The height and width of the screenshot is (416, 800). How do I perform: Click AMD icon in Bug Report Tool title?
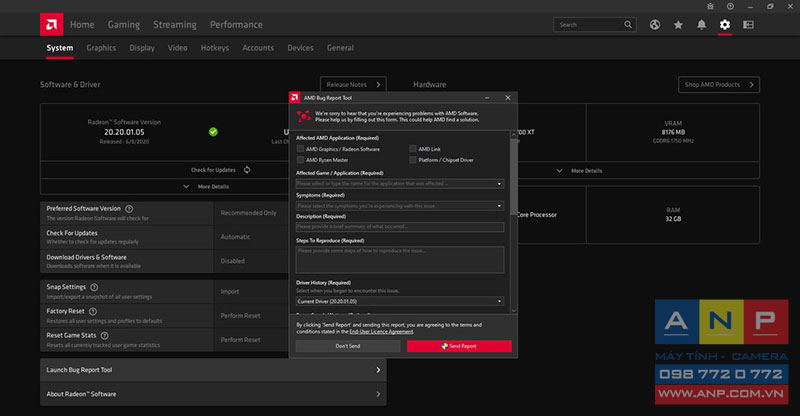(x=294, y=97)
